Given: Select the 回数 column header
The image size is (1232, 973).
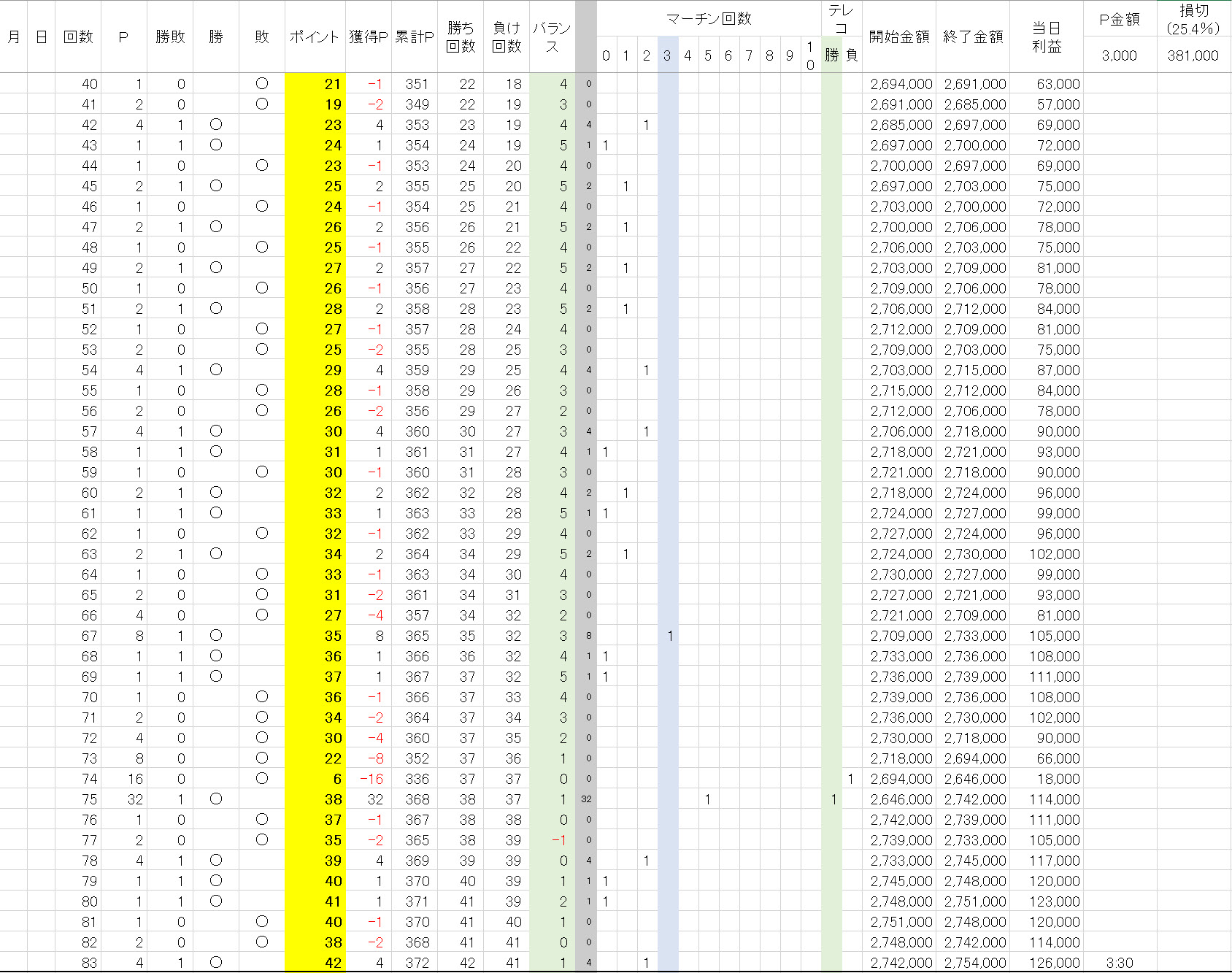Looking at the screenshot, I should (78, 36).
